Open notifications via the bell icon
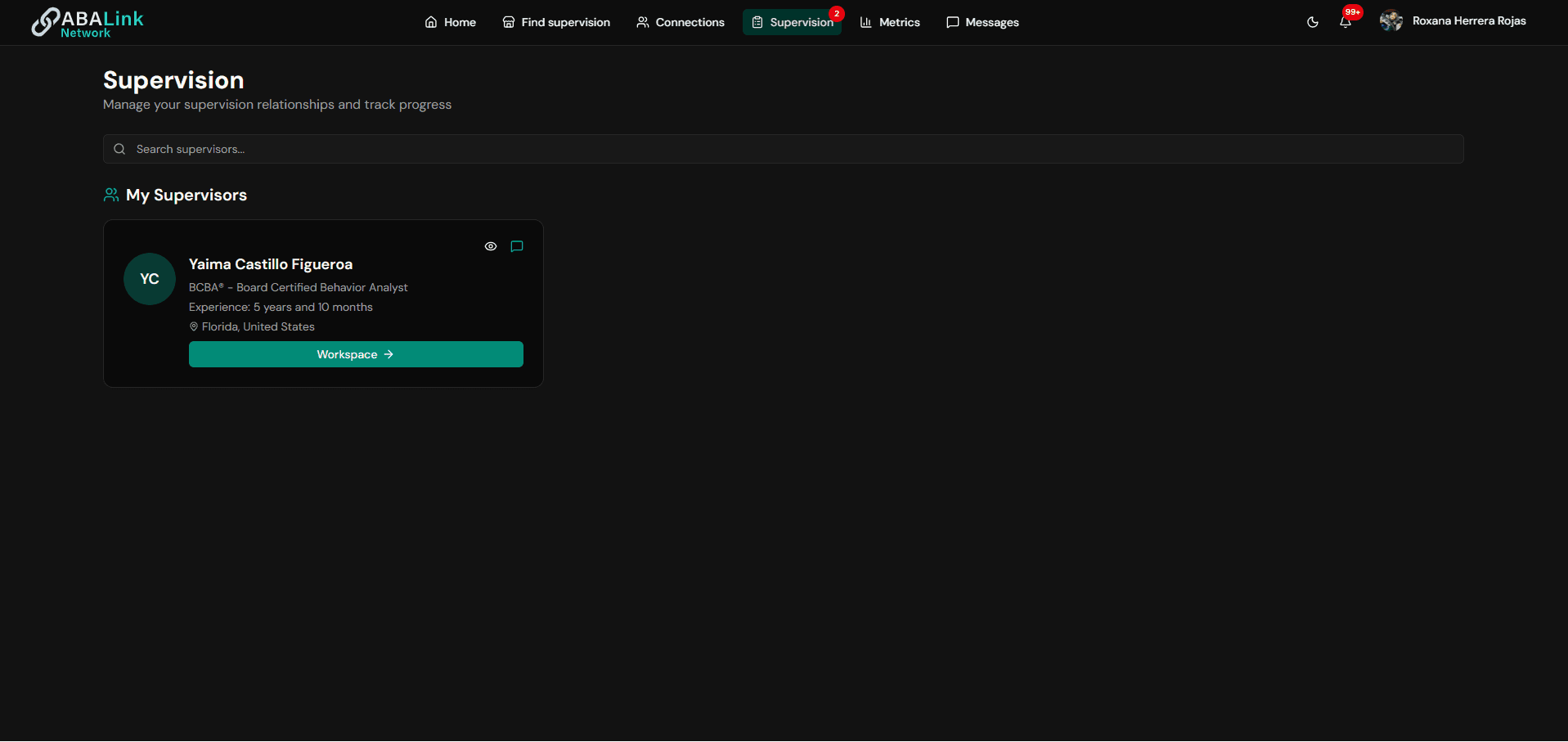The height and width of the screenshot is (742, 1568). (1346, 22)
